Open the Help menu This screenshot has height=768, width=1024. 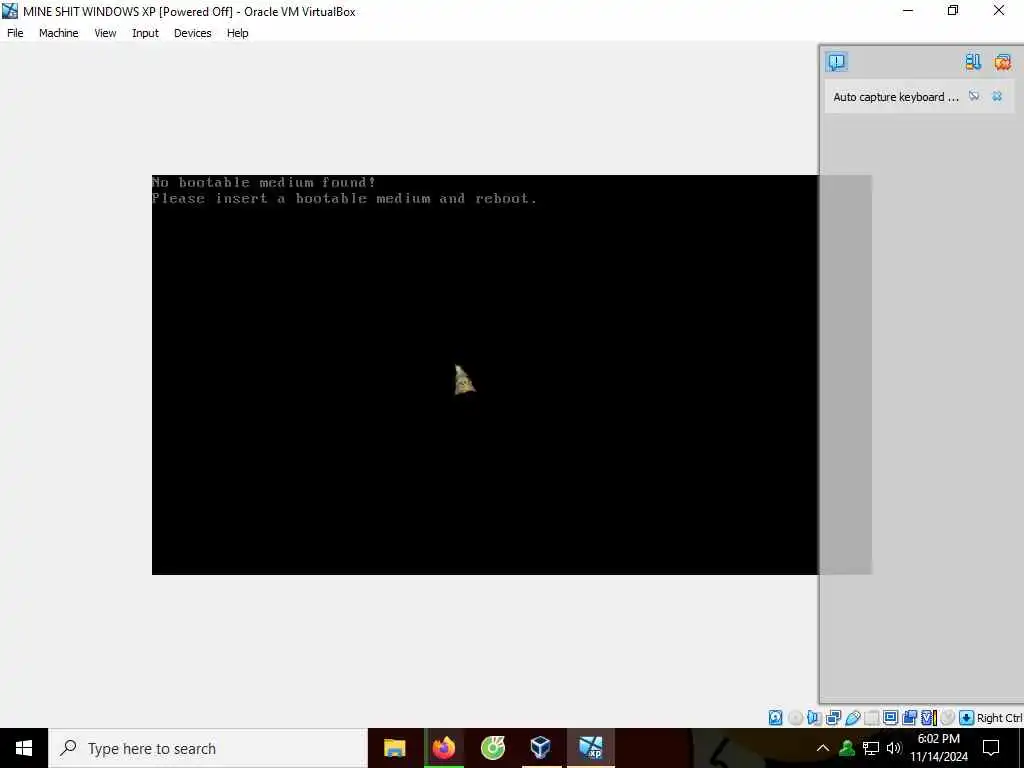[237, 33]
